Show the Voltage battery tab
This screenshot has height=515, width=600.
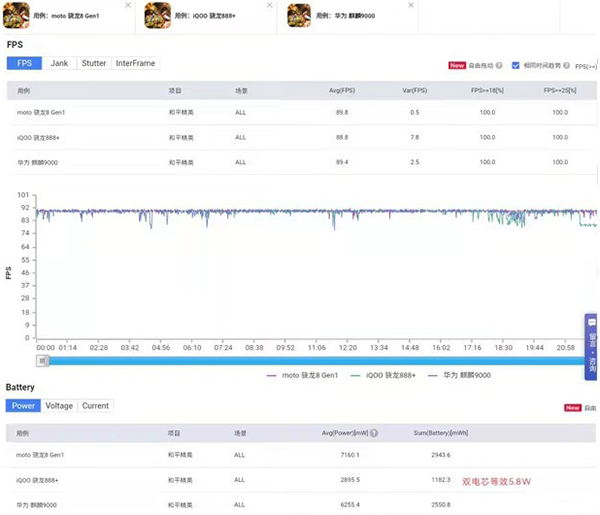59,406
